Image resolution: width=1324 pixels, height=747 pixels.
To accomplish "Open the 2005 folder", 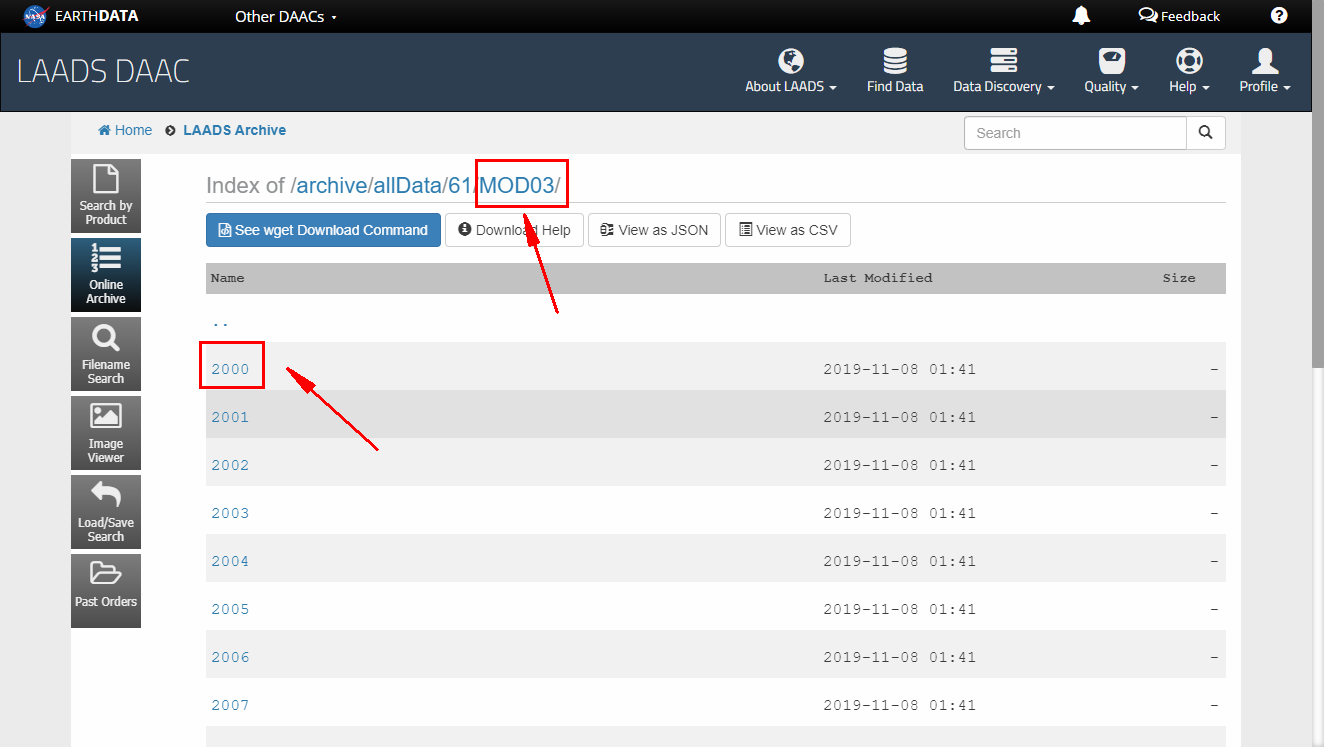I will [230, 609].
